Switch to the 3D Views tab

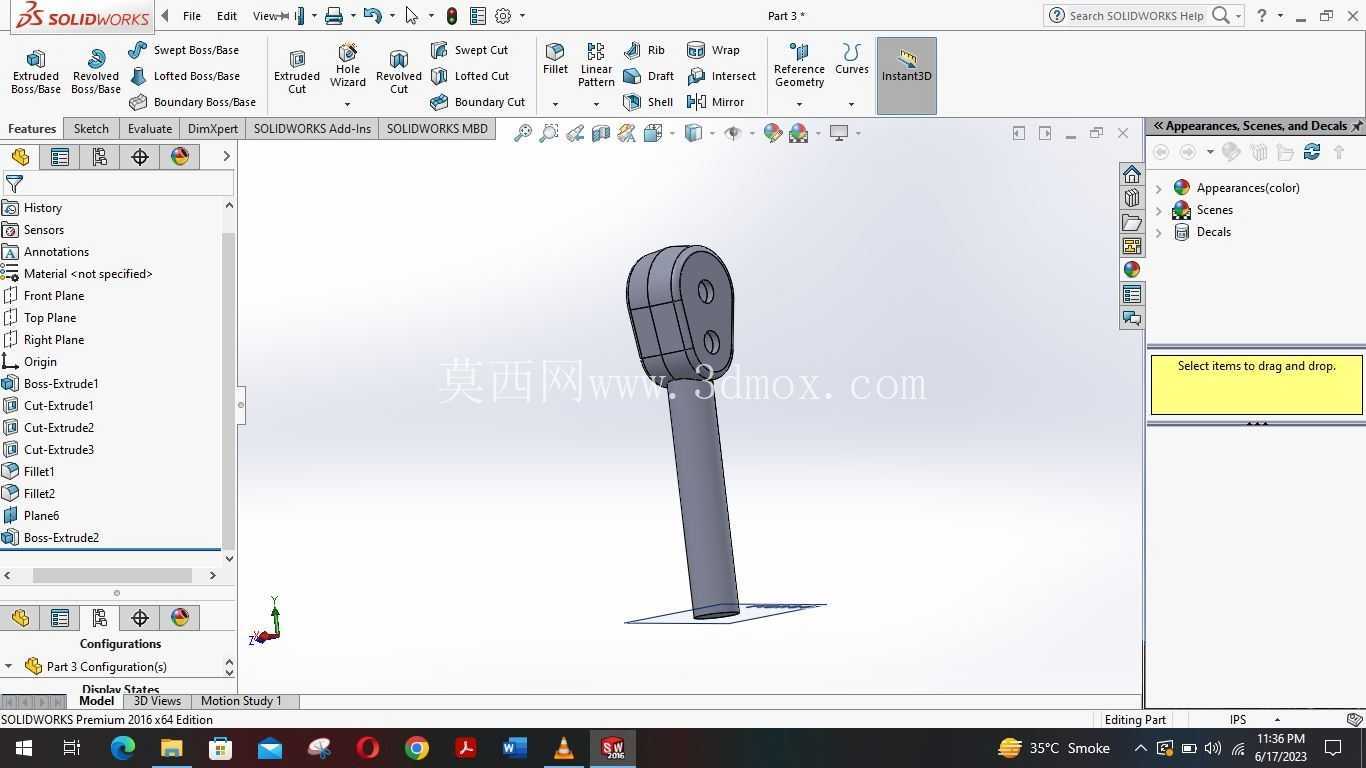click(x=158, y=701)
